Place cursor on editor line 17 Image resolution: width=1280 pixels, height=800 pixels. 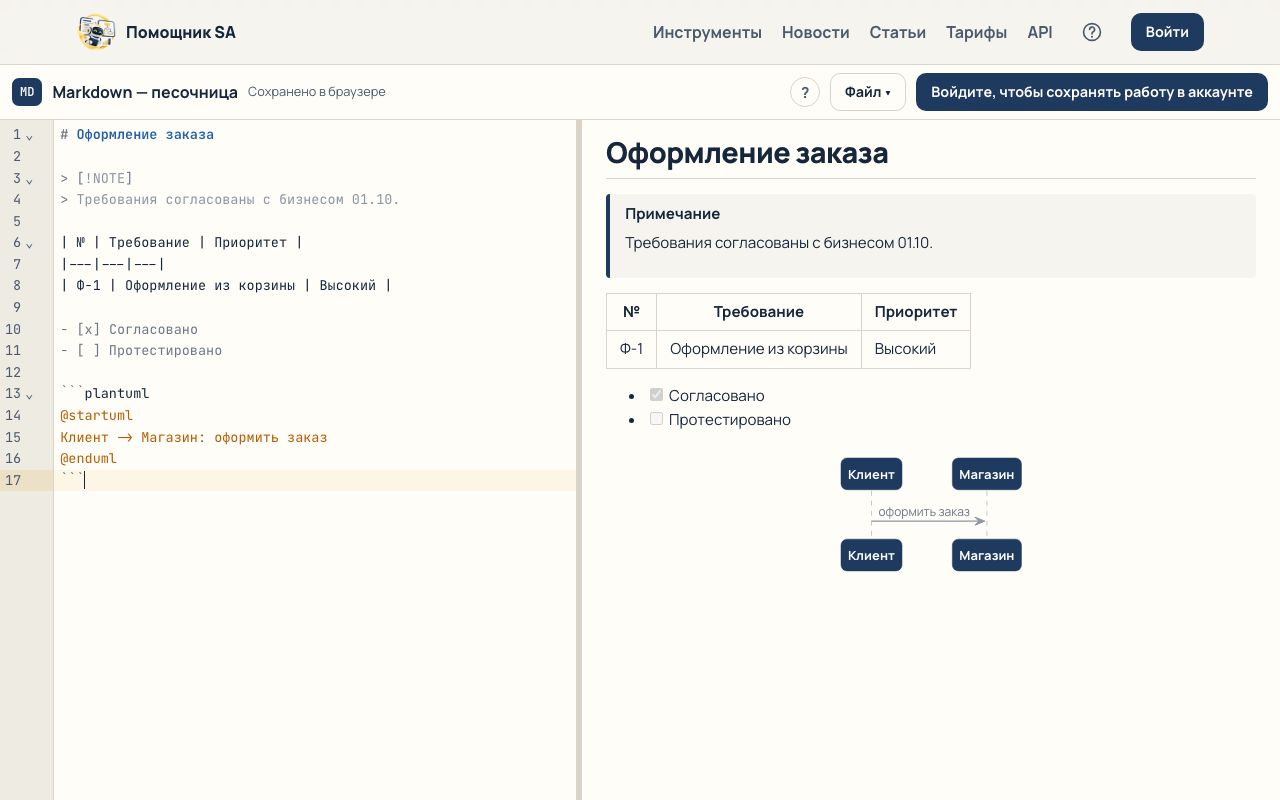tap(315, 480)
